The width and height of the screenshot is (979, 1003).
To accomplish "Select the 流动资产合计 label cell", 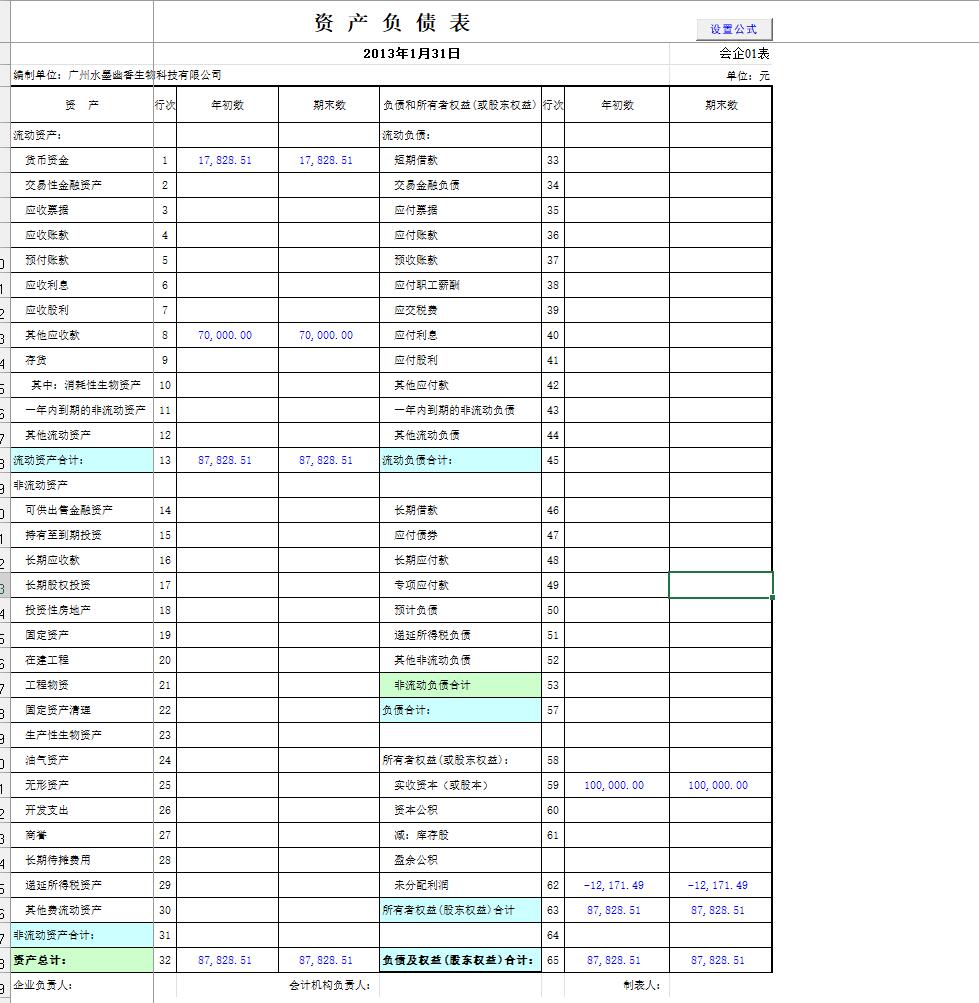I will 82,460.
